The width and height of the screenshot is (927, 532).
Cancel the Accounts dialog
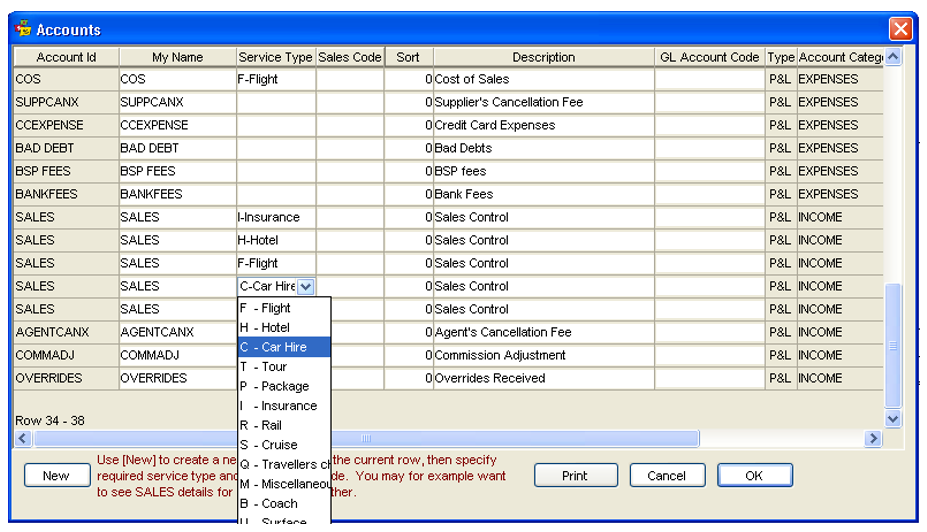coord(667,475)
